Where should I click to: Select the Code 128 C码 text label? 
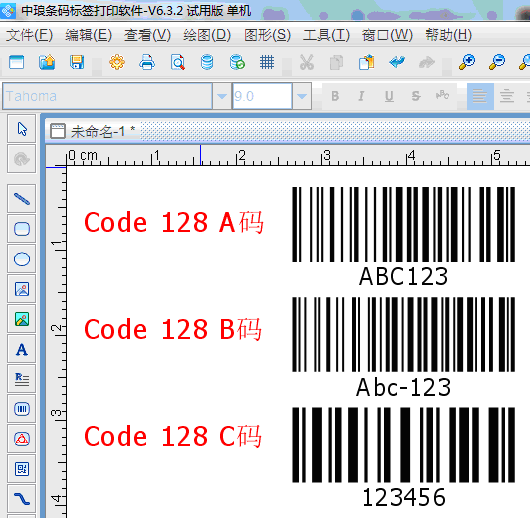coord(173,436)
